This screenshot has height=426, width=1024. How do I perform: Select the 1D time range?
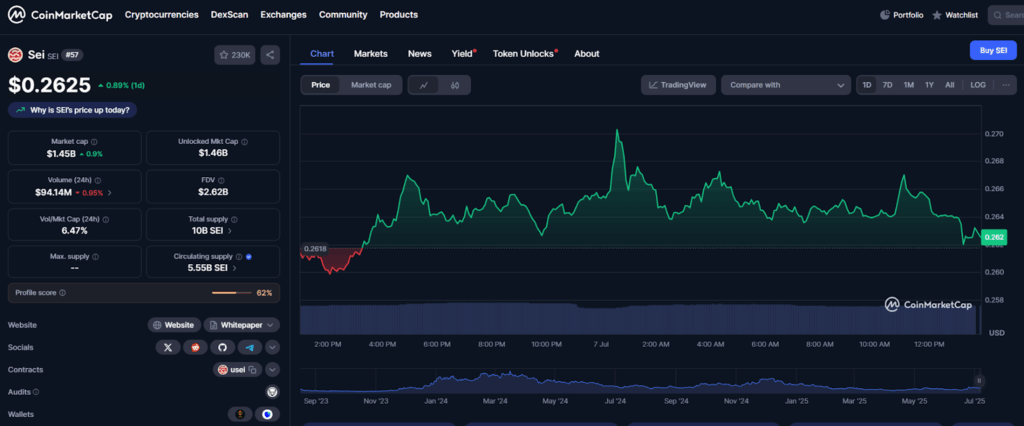click(867, 85)
